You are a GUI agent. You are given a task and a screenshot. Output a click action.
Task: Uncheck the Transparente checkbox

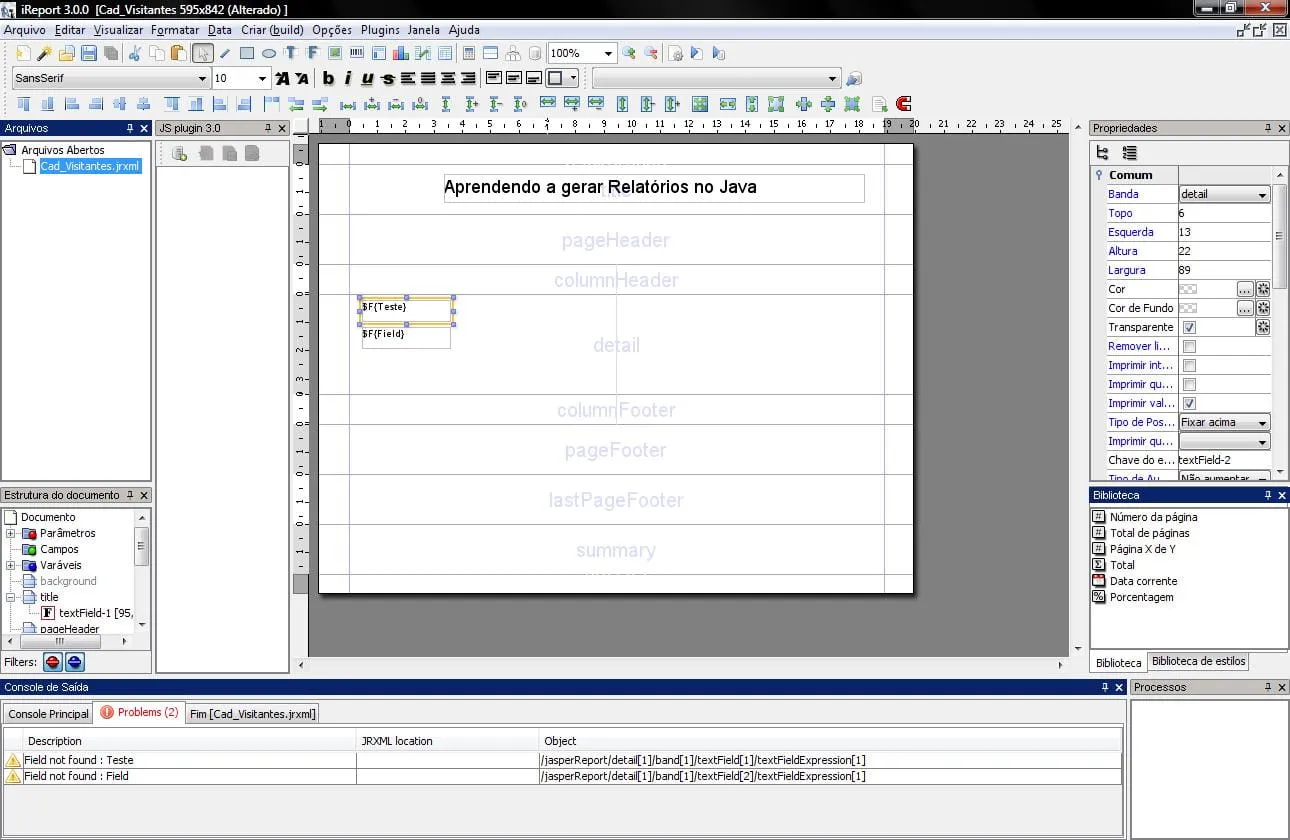point(1189,328)
